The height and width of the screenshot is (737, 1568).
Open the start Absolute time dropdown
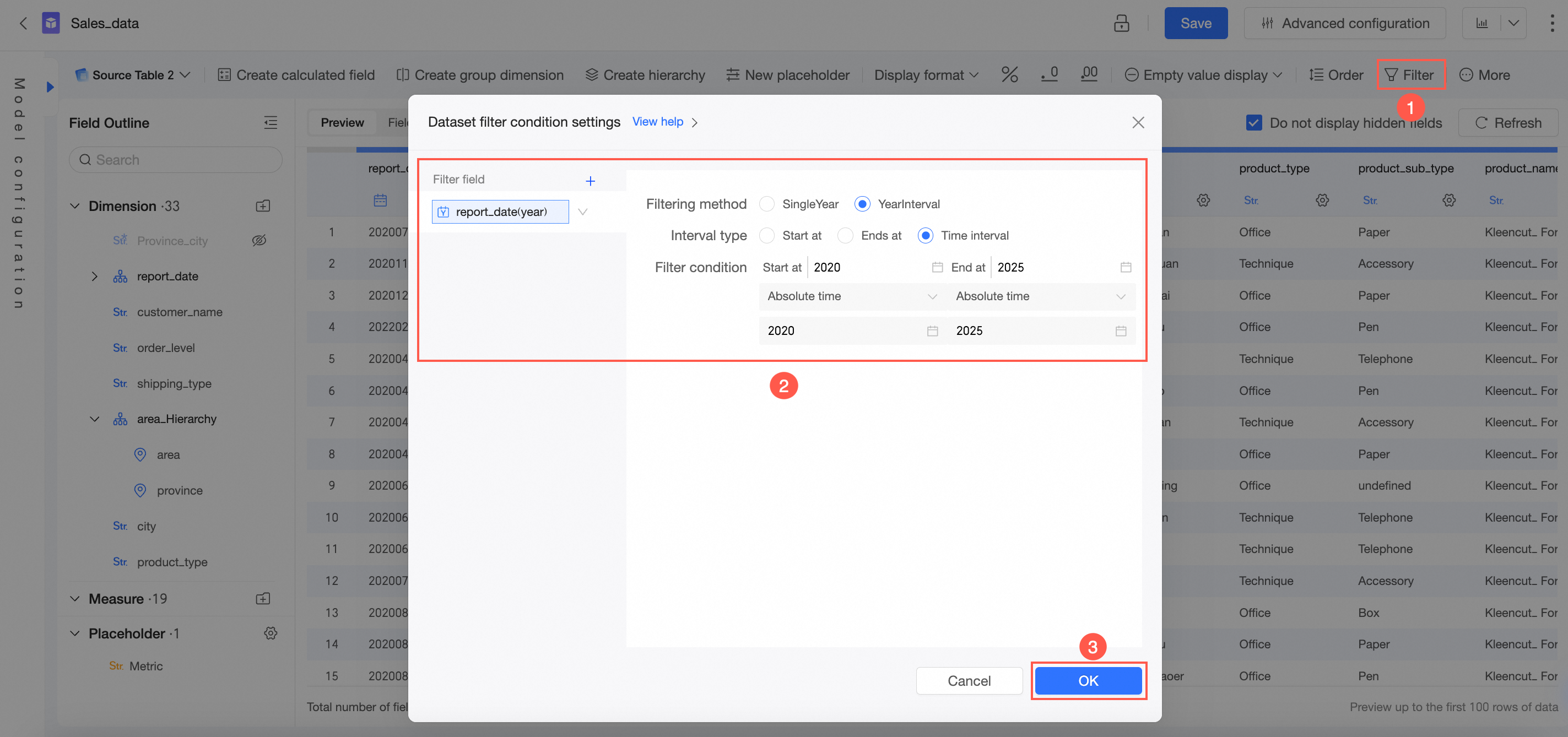(851, 296)
